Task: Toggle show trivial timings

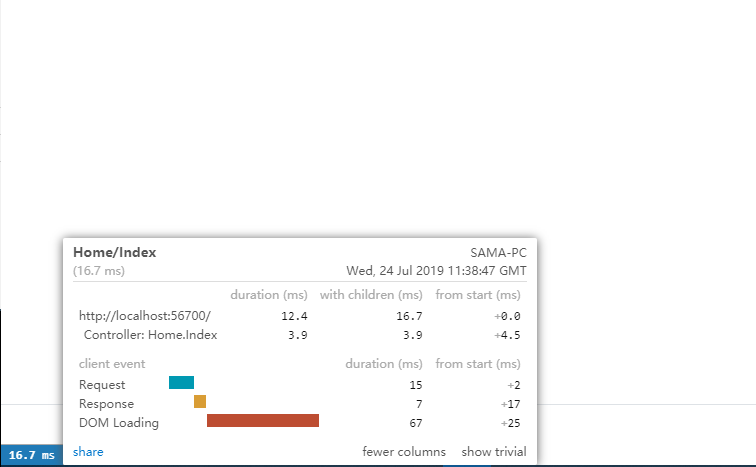Action: (493, 452)
